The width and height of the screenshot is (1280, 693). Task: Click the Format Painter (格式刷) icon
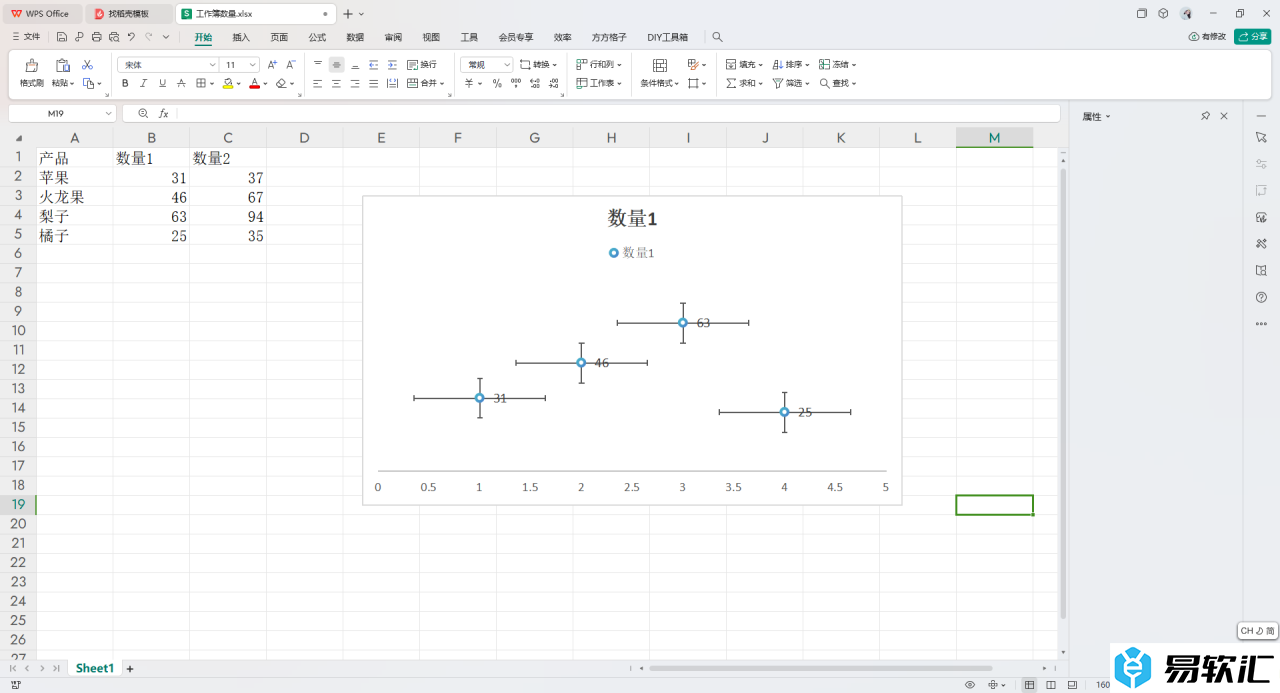31,66
